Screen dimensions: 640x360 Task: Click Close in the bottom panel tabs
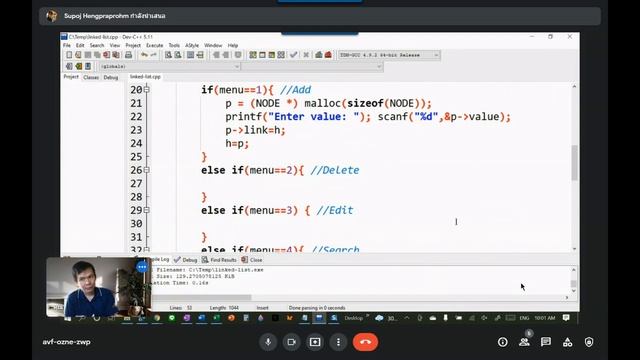tap(252, 260)
